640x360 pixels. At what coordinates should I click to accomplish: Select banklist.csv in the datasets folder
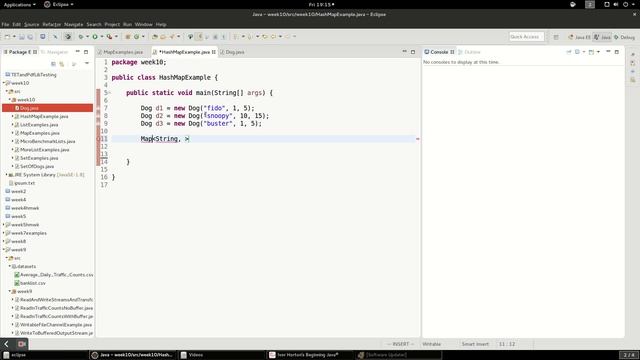33,283
